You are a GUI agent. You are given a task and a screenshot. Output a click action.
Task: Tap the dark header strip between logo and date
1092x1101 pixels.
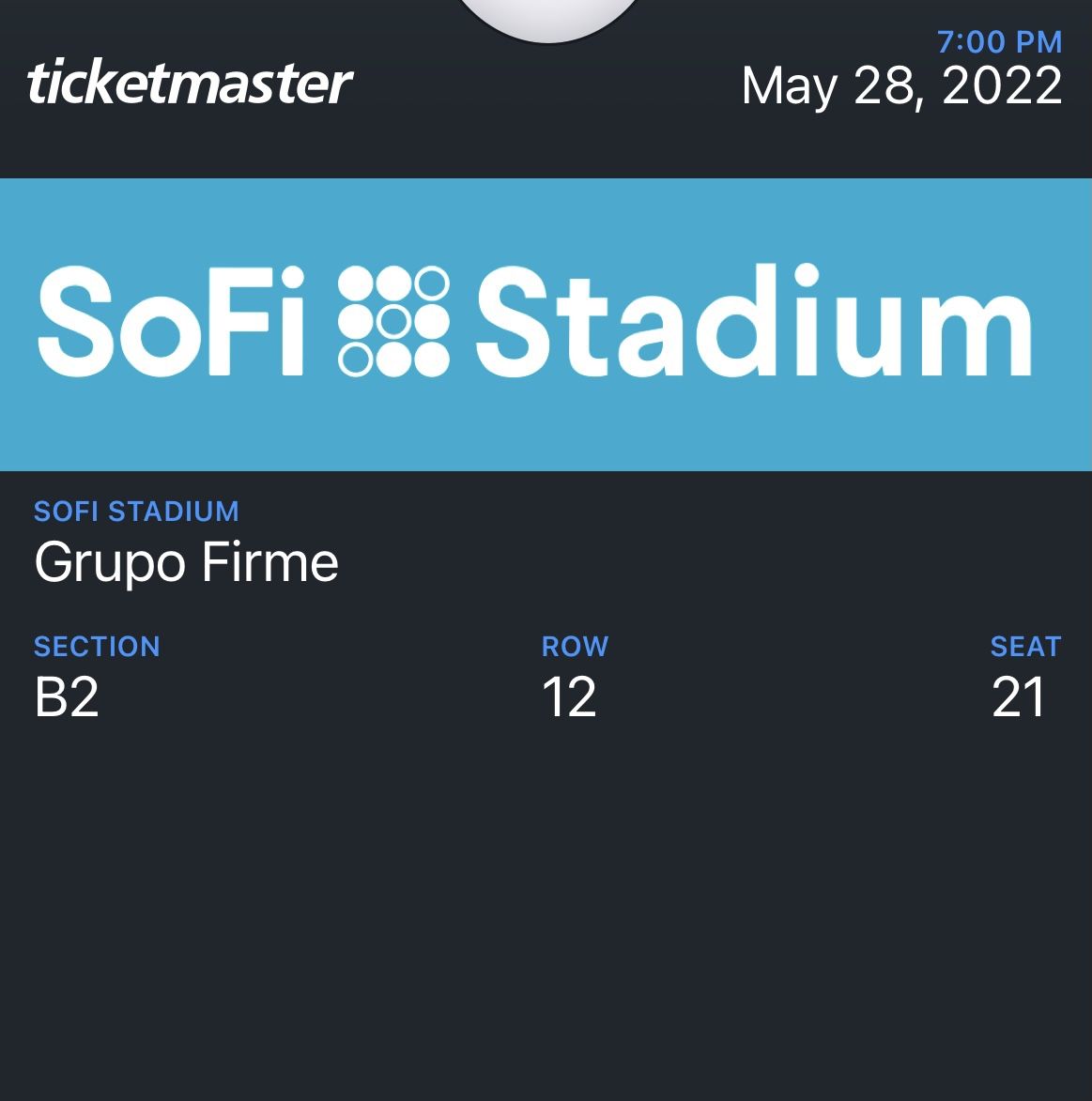point(545,84)
